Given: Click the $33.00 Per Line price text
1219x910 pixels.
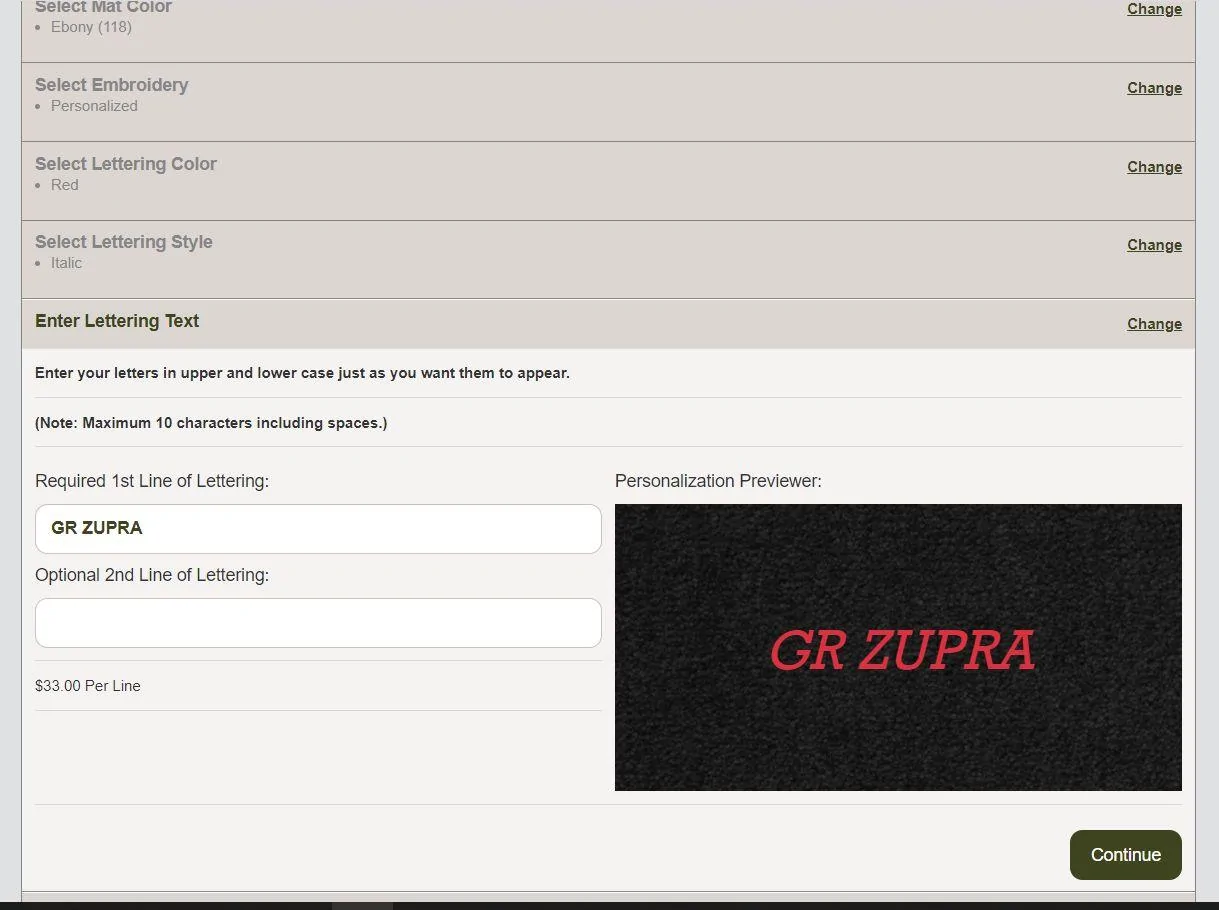Looking at the screenshot, I should [88, 686].
